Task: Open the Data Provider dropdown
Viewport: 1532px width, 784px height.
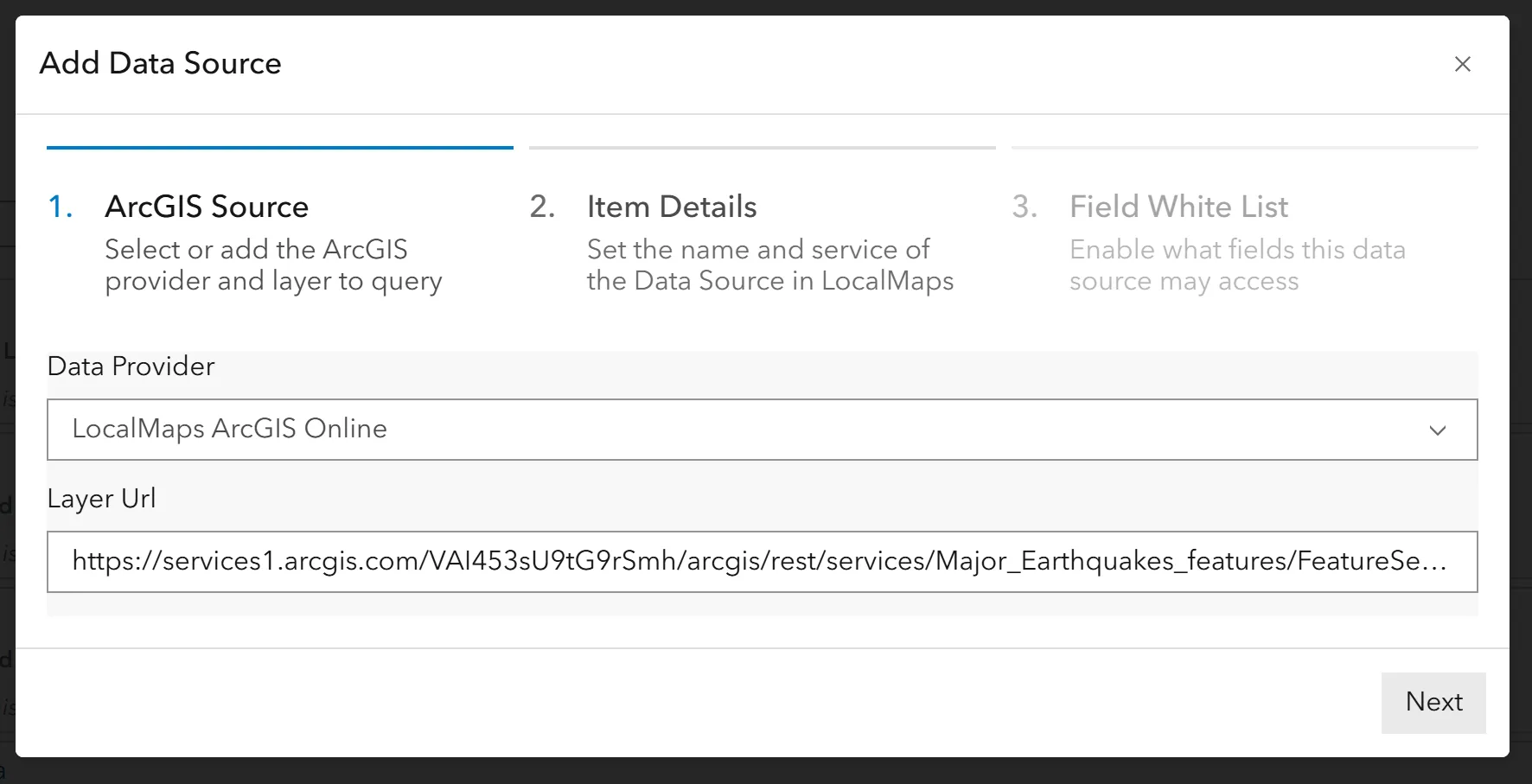Action: [x=762, y=430]
